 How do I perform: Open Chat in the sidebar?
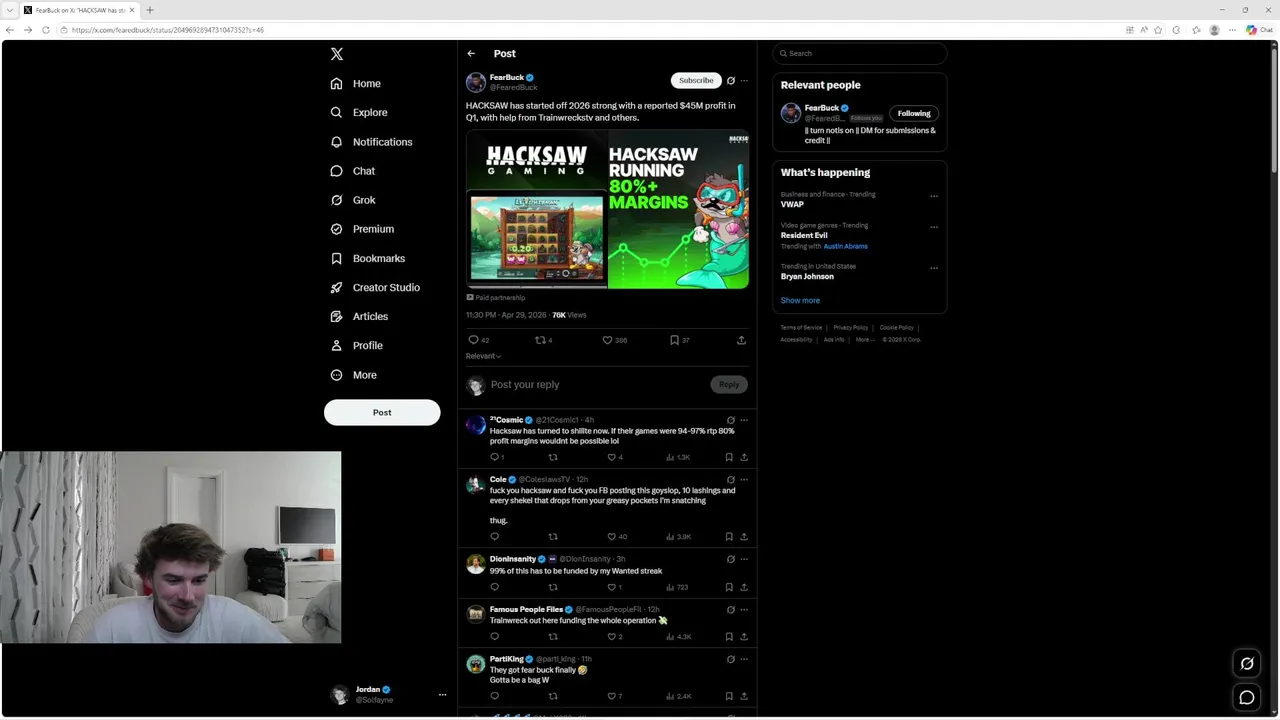[352, 171]
